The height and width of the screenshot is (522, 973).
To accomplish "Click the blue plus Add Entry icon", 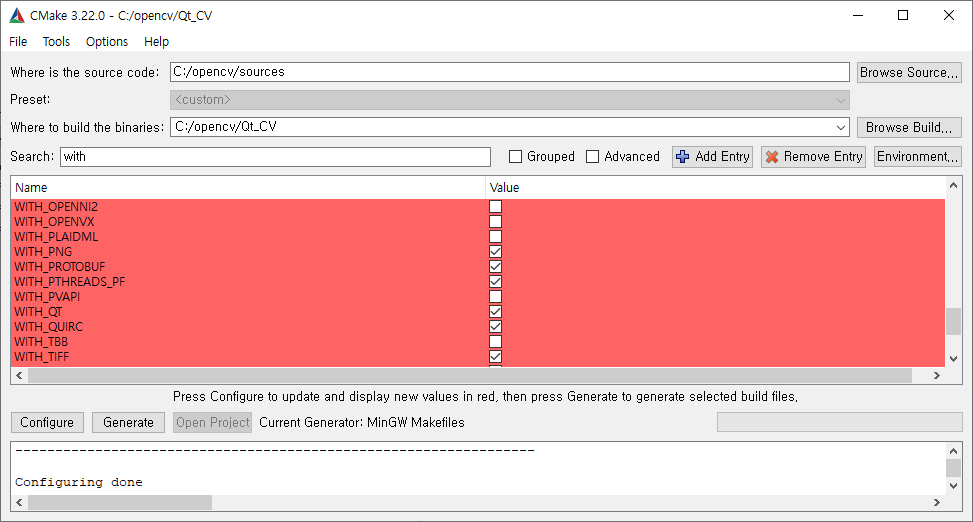I will tap(683, 157).
